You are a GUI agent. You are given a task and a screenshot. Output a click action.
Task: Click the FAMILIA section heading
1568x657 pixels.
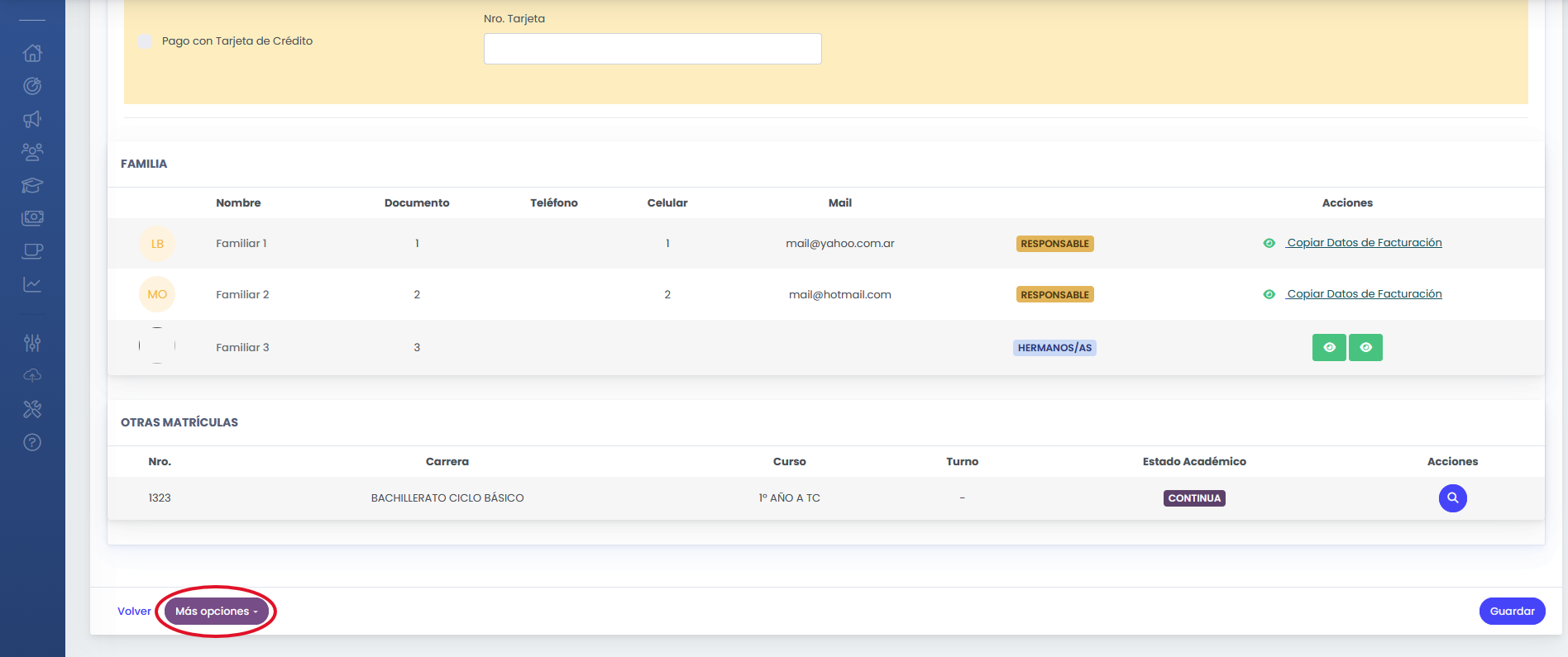tap(144, 164)
